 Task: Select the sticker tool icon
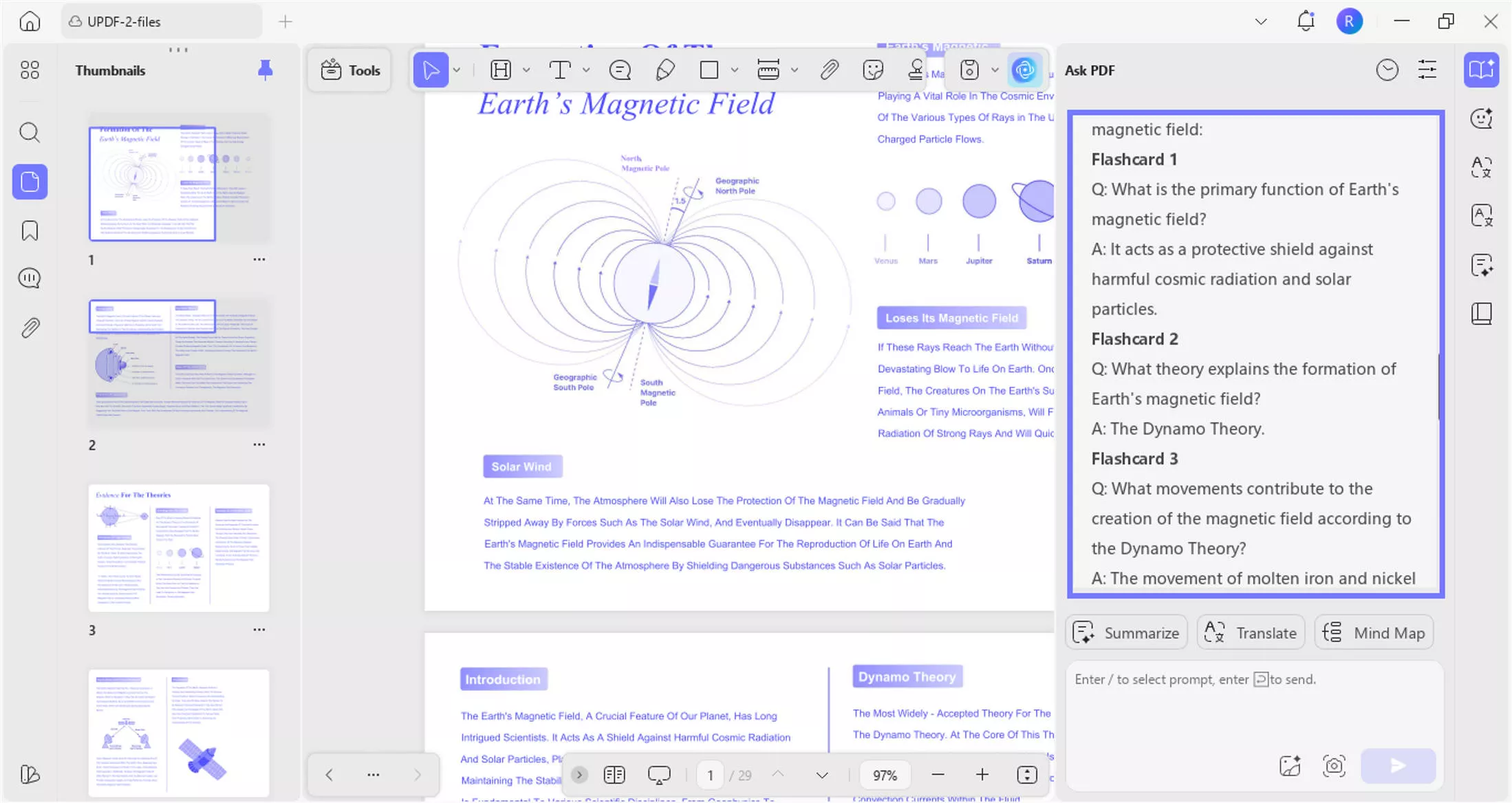[x=873, y=69]
